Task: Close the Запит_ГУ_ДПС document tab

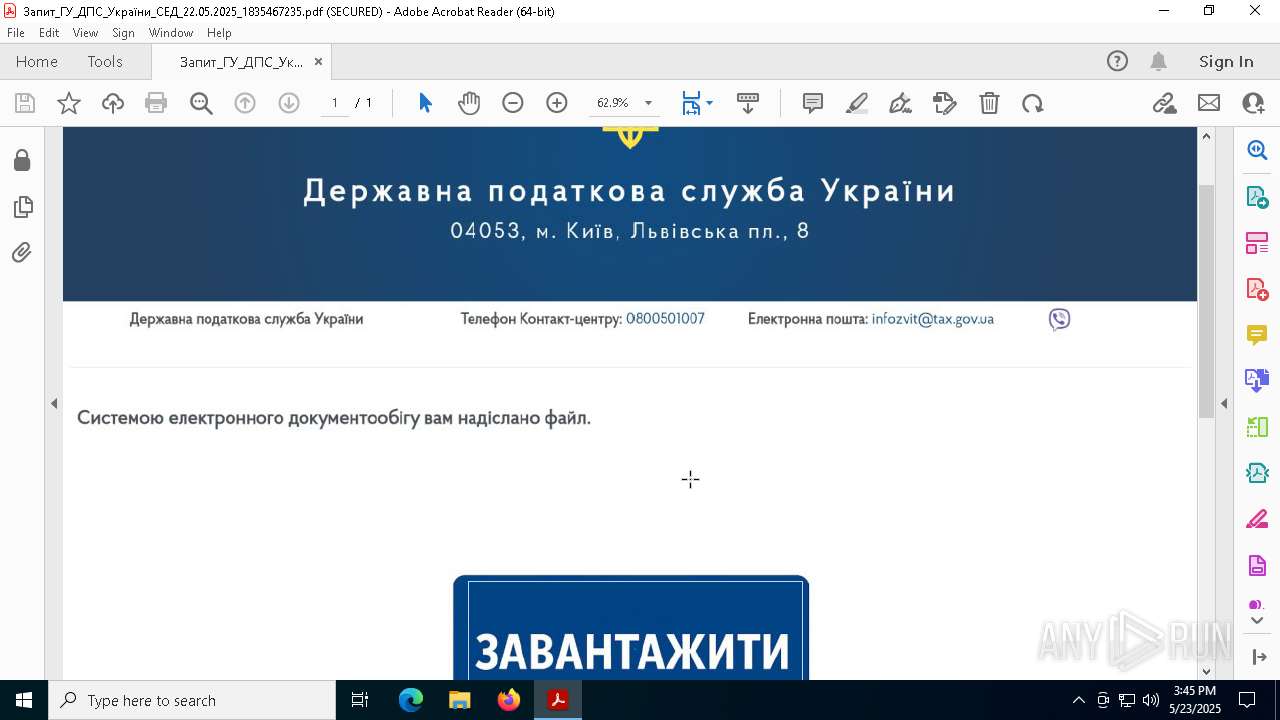Action: (318, 61)
